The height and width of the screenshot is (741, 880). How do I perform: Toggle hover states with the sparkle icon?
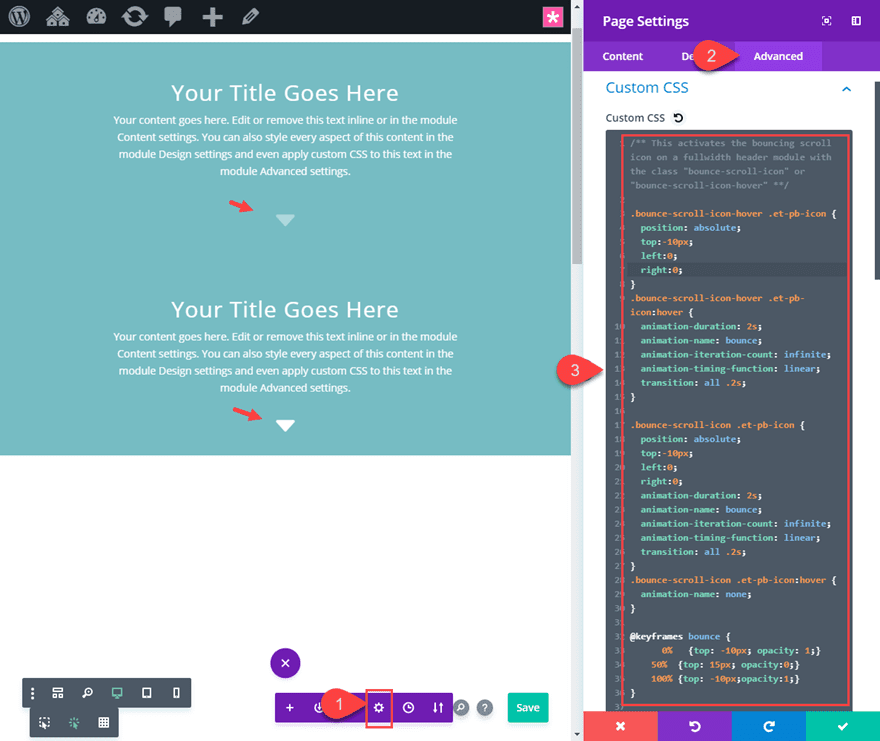point(73,722)
